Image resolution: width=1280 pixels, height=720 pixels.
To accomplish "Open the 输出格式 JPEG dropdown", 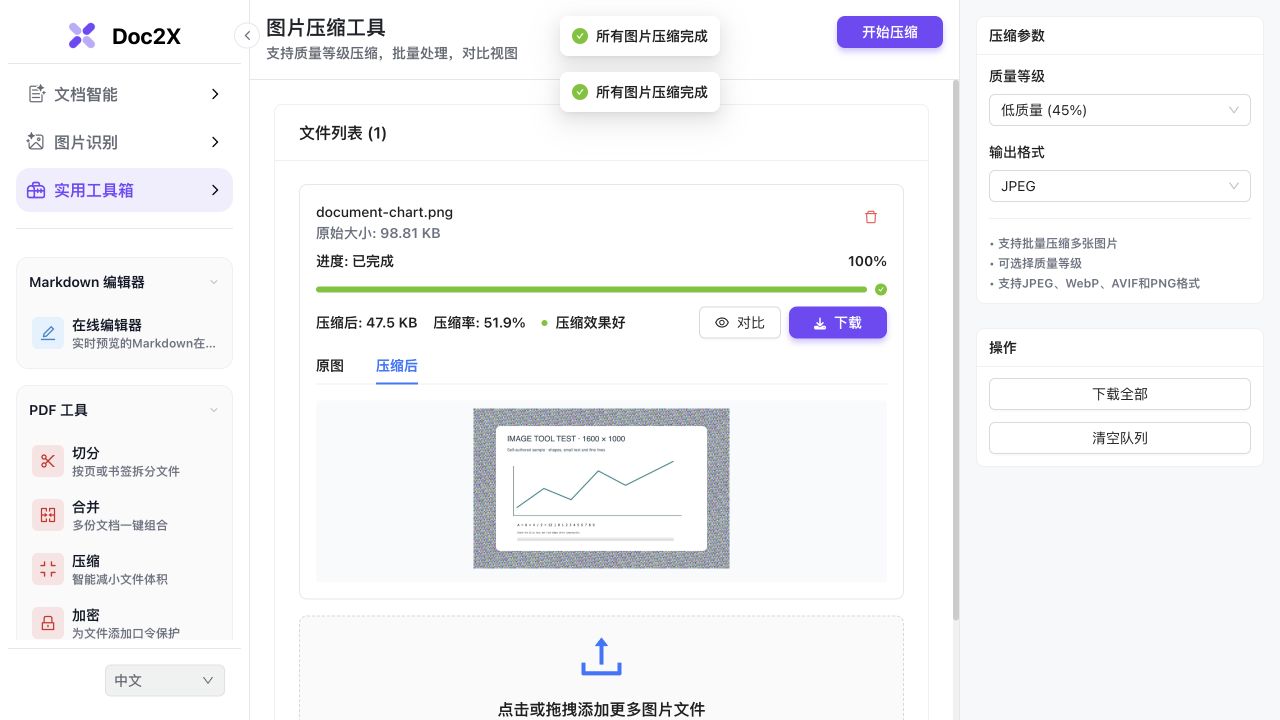I will [x=1120, y=186].
